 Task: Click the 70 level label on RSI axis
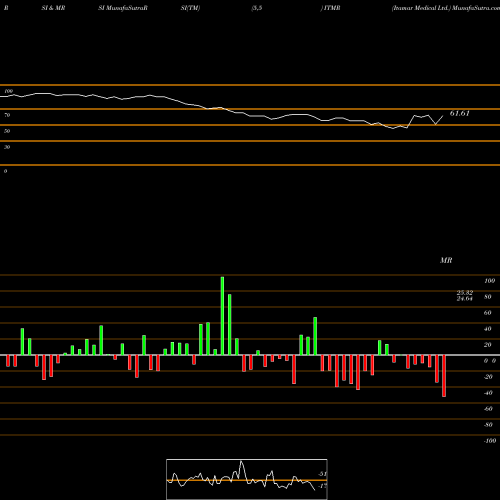point(7,115)
